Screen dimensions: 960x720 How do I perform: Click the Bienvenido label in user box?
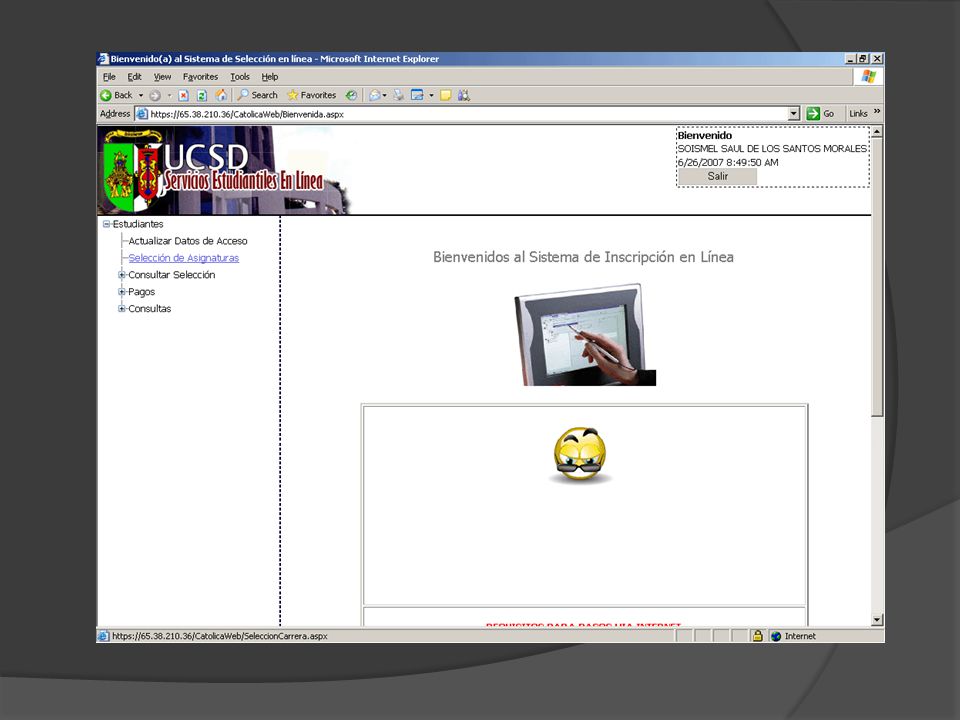click(705, 135)
